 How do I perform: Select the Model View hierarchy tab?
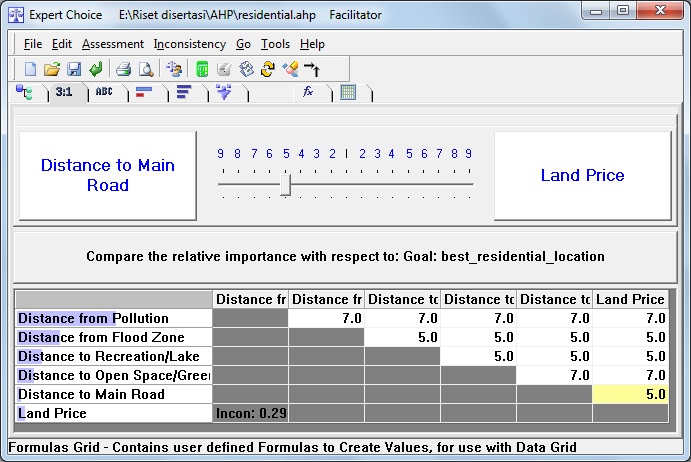pyautogui.click(x=26, y=92)
